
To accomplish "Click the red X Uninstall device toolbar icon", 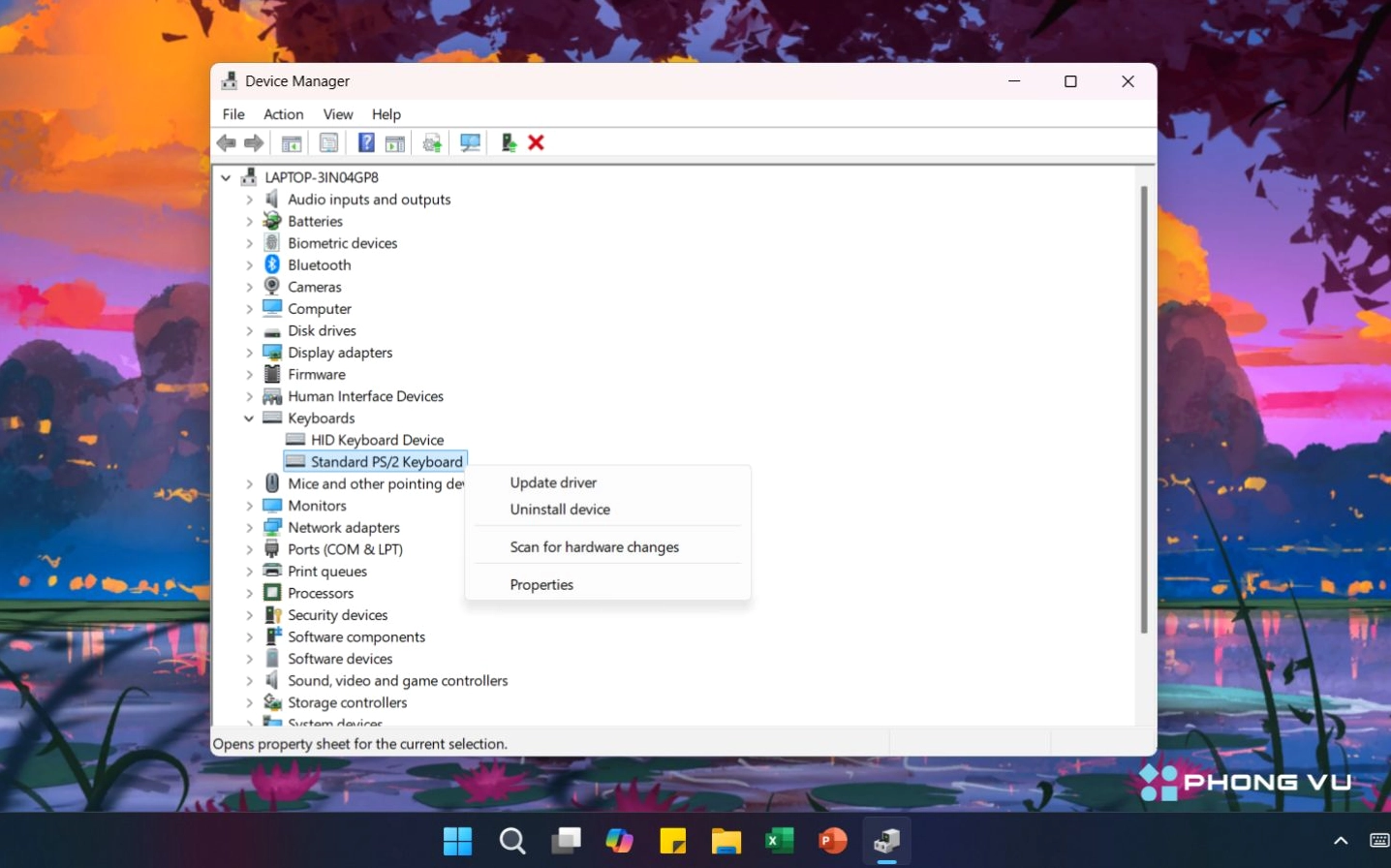I will click(x=536, y=142).
